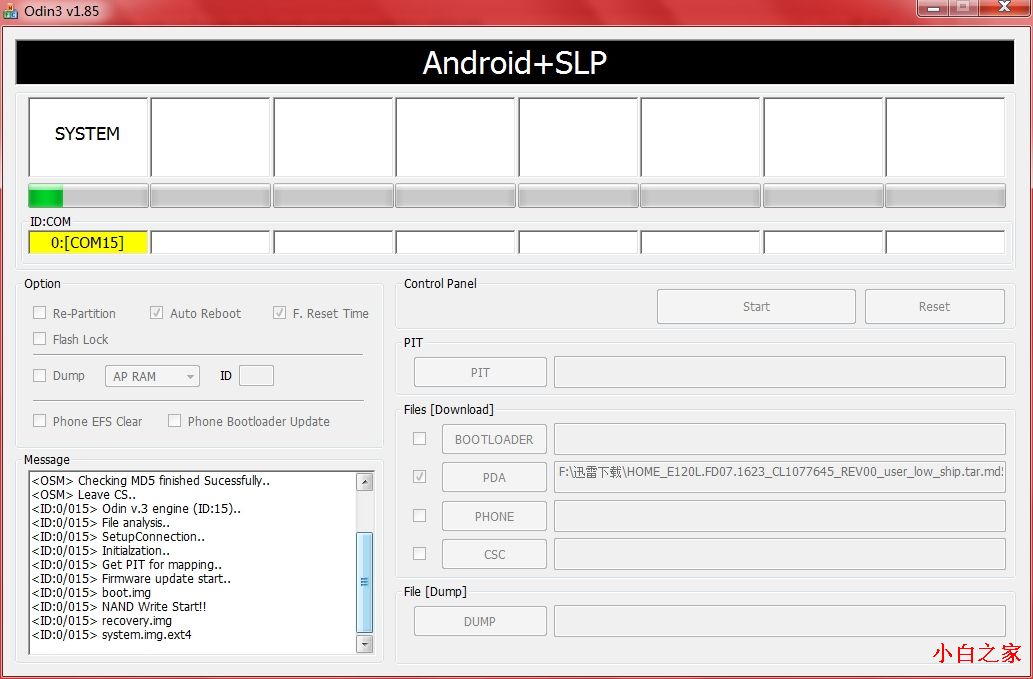The image size is (1033, 679).
Task: Click the BOOTLOADER file path field
Action: (780, 439)
